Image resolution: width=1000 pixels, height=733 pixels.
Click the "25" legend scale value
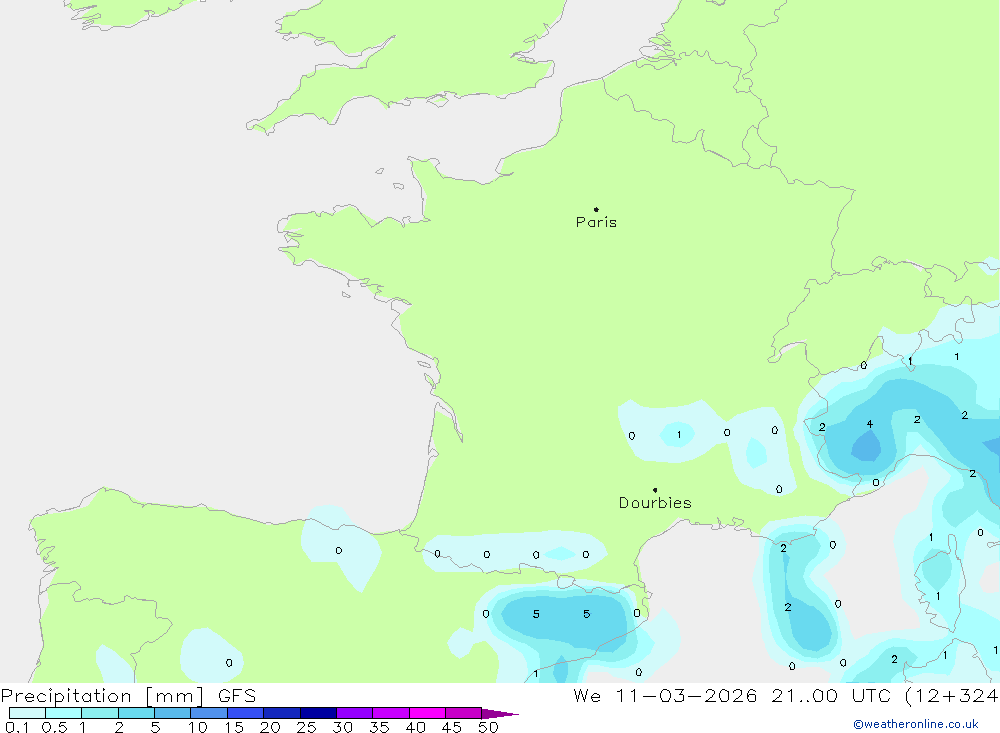coord(306,727)
